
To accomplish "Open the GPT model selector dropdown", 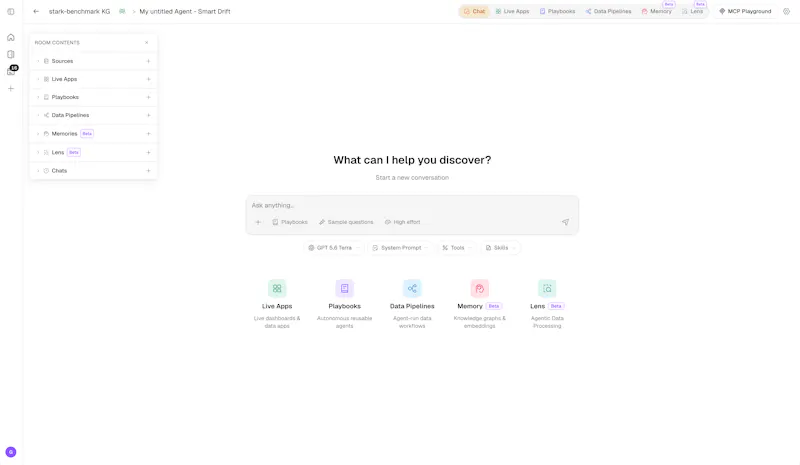I will click(x=334, y=248).
